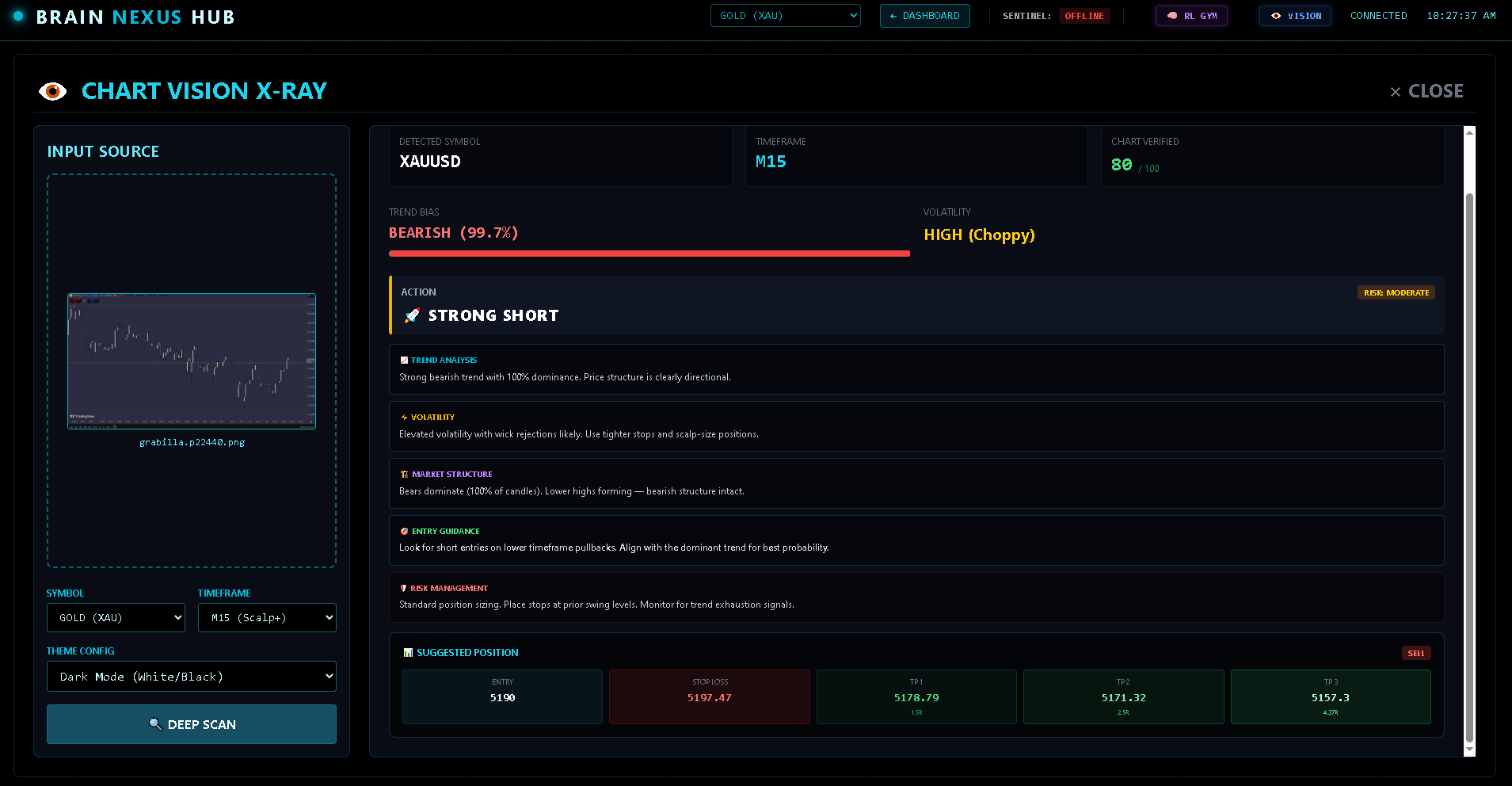This screenshot has height=786, width=1512.
Task: Switch to the Vision section
Action: (x=1295, y=16)
